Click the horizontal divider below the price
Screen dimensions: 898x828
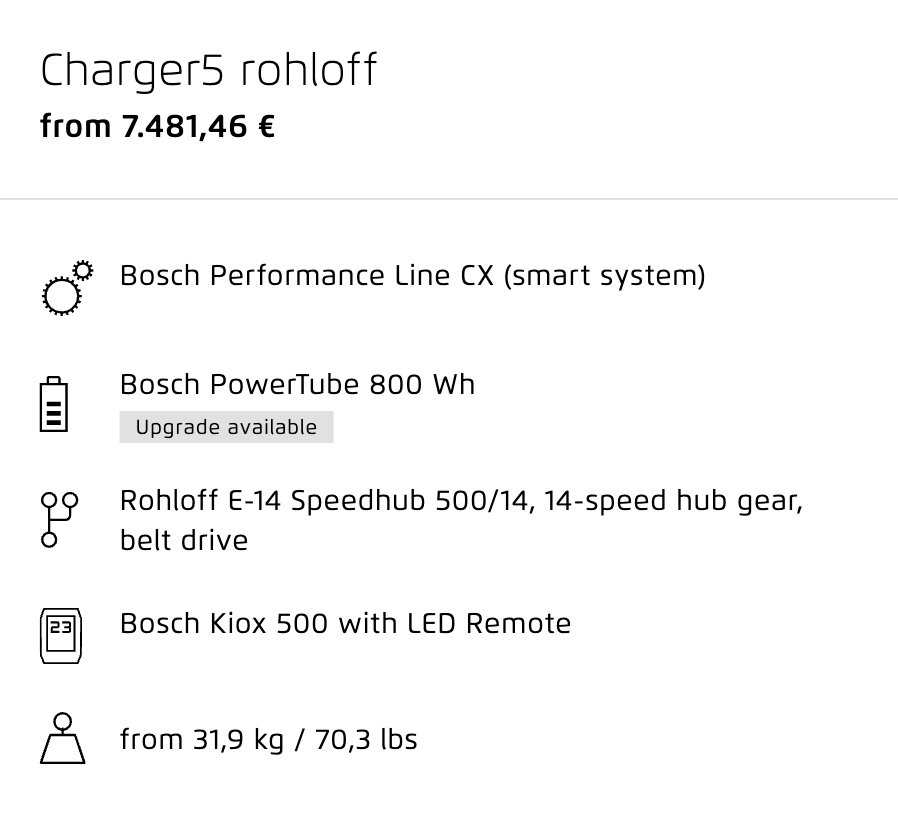(449, 199)
